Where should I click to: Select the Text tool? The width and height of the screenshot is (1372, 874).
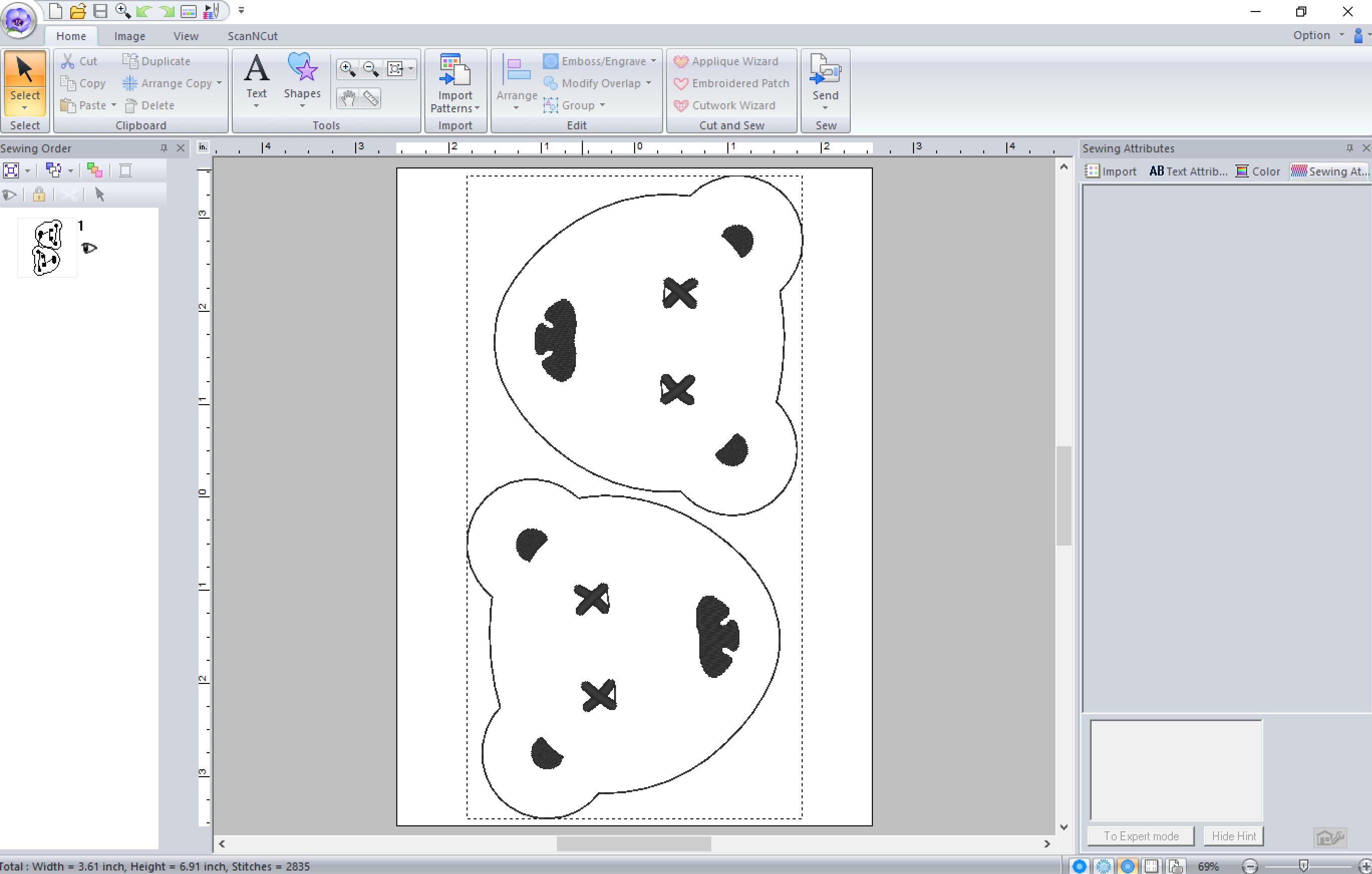tap(256, 80)
